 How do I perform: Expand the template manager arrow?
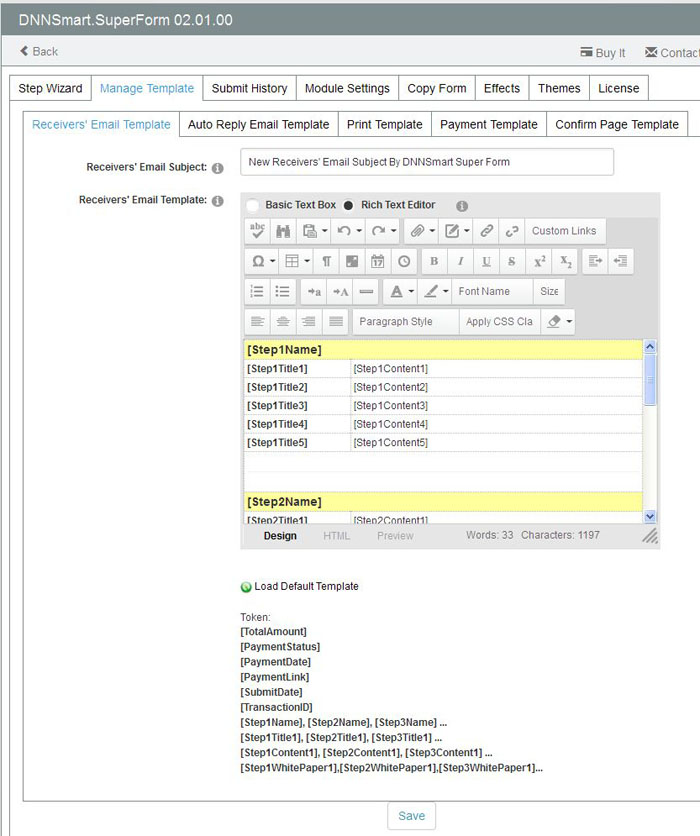[466, 231]
